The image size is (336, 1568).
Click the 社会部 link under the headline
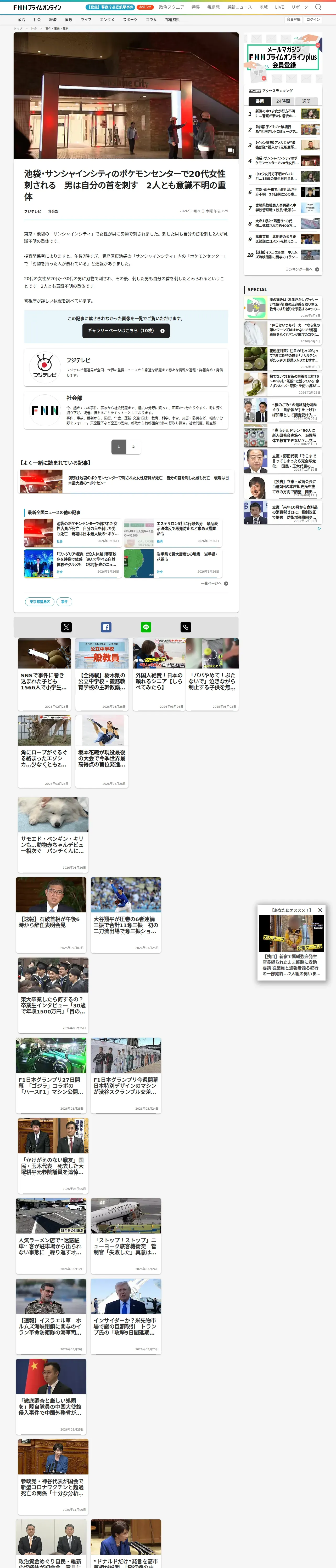coord(54,211)
